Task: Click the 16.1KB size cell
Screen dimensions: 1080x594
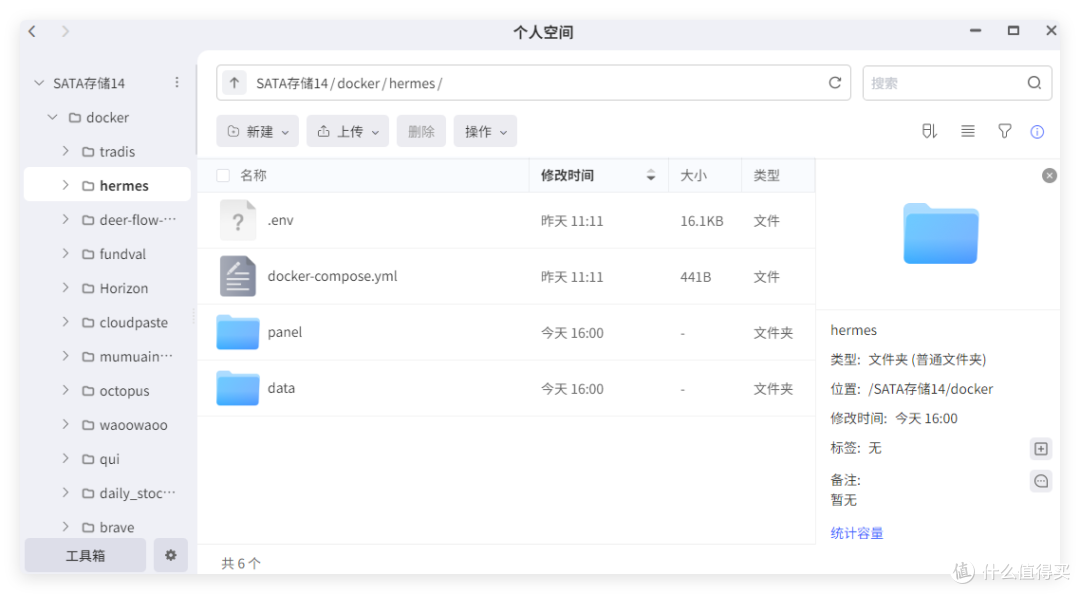Action: point(701,221)
